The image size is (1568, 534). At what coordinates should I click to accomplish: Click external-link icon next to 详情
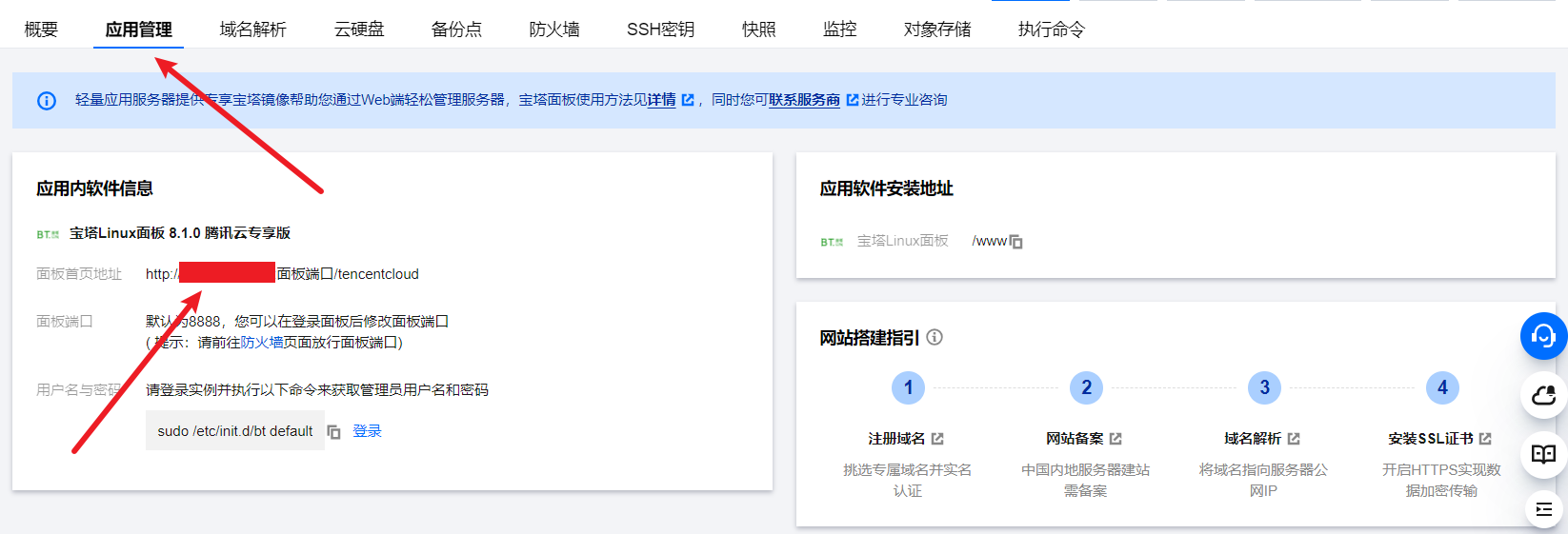point(688,100)
